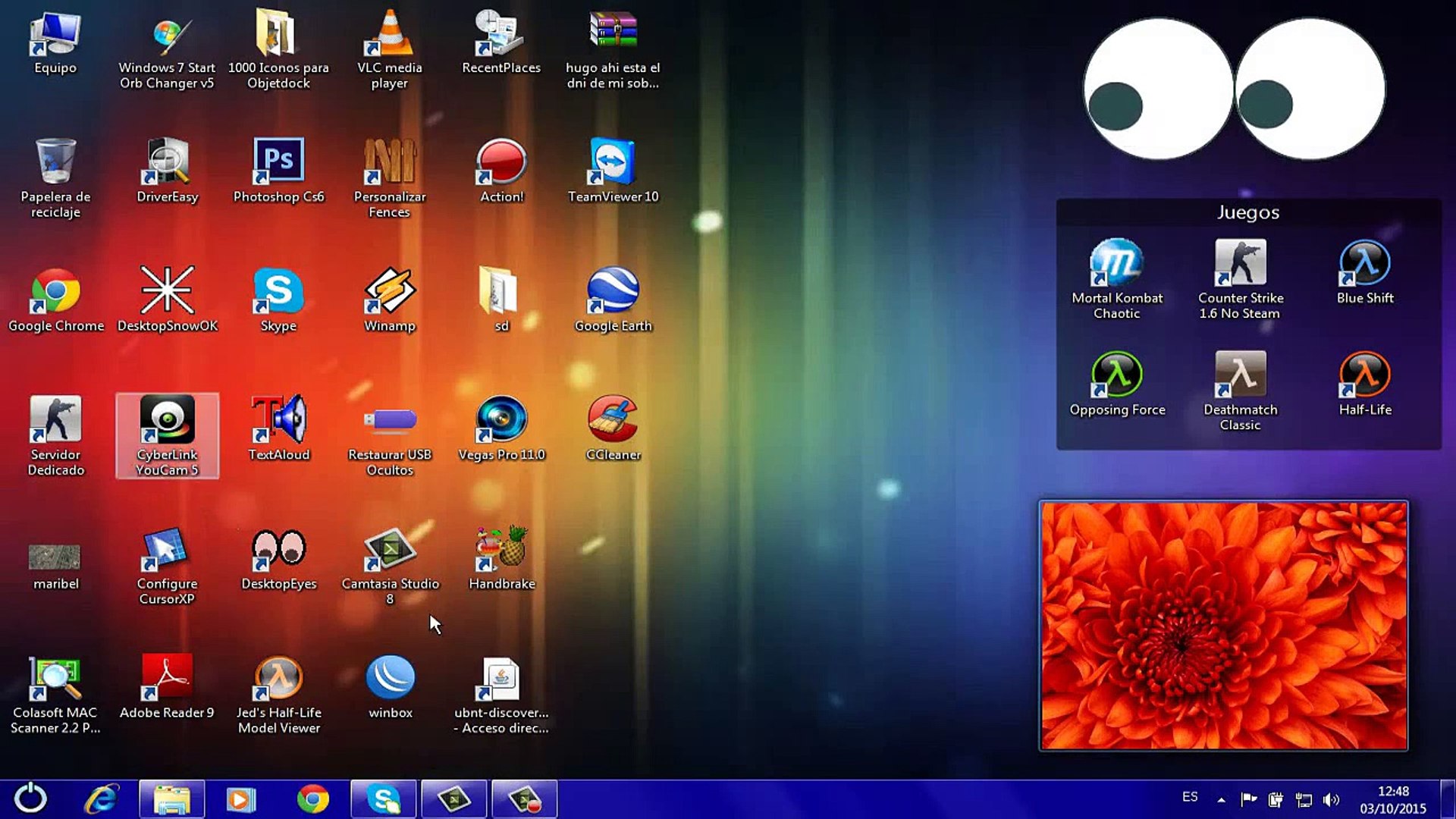Click the ES language indicator in the taskbar
Viewport: 1456px width, 819px height.
(1190, 797)
